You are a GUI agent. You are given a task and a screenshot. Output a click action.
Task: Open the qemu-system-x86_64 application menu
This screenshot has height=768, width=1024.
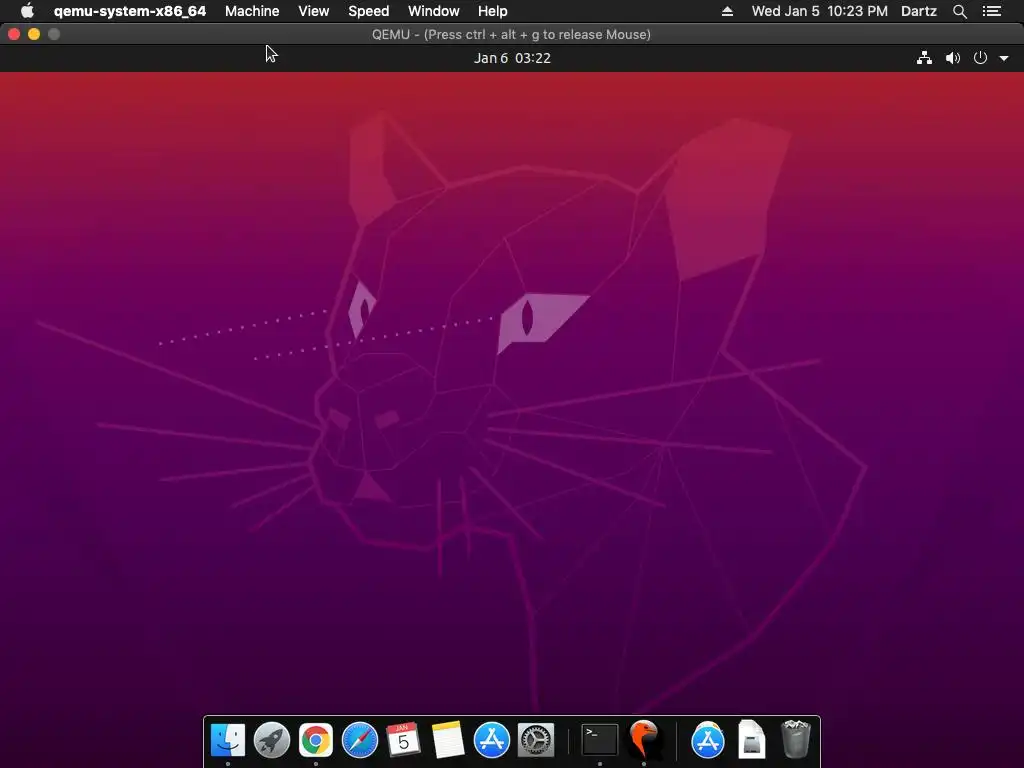coord(129,11)
